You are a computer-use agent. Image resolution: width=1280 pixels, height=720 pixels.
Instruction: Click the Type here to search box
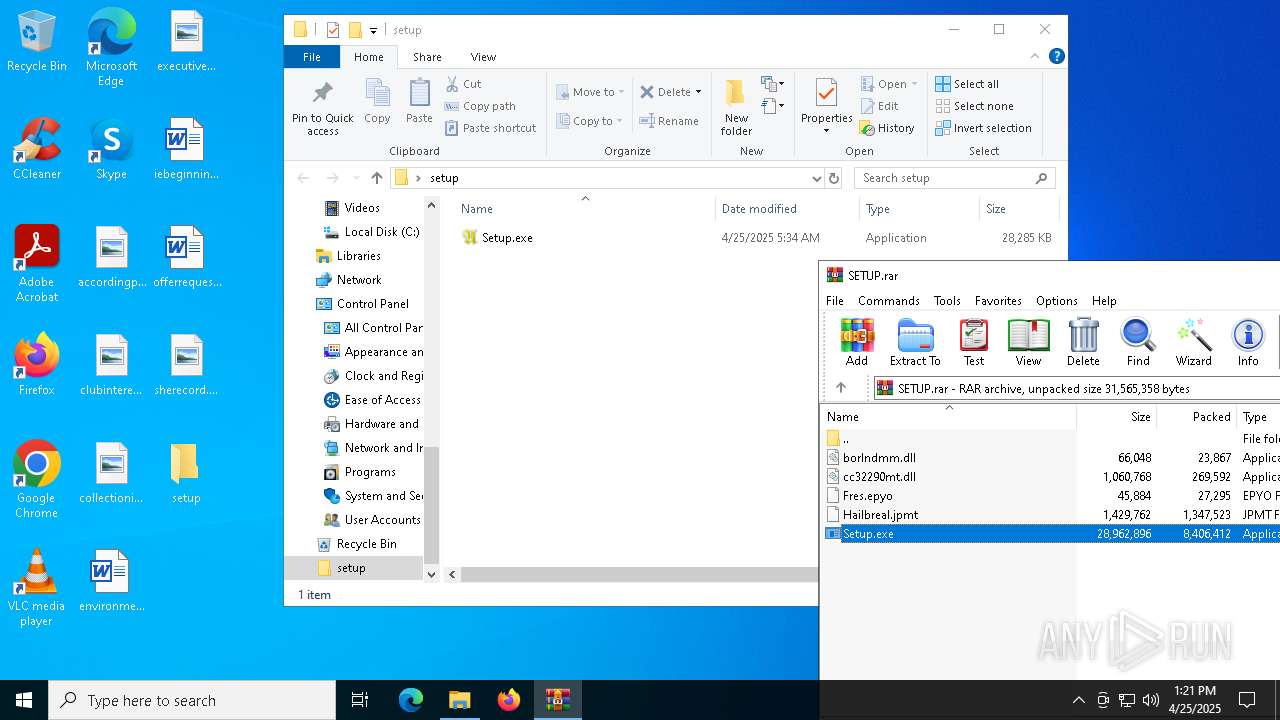tap(192, 700)
